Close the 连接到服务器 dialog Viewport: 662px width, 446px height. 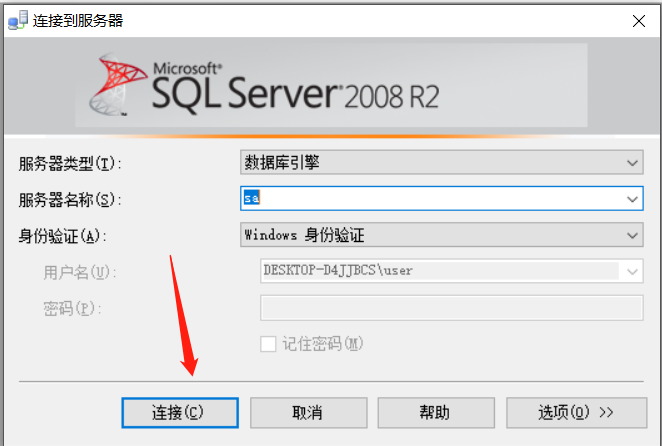(x=638, y=21)
